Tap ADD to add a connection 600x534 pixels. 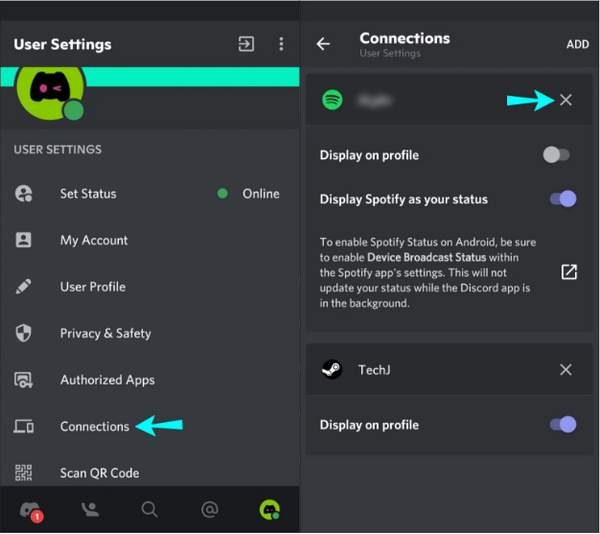click(x=577, y=44)
